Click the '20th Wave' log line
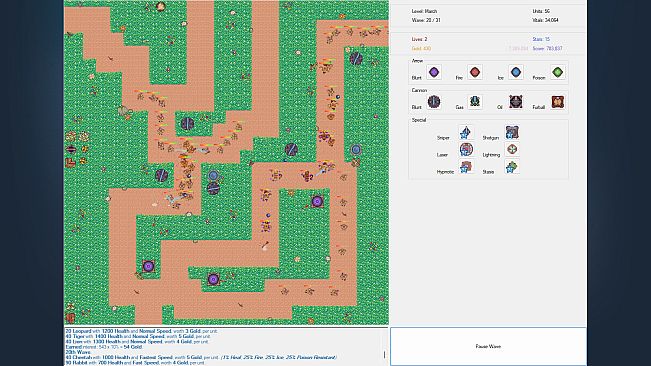Screen dimensions: 651x366 pos(78,352)
